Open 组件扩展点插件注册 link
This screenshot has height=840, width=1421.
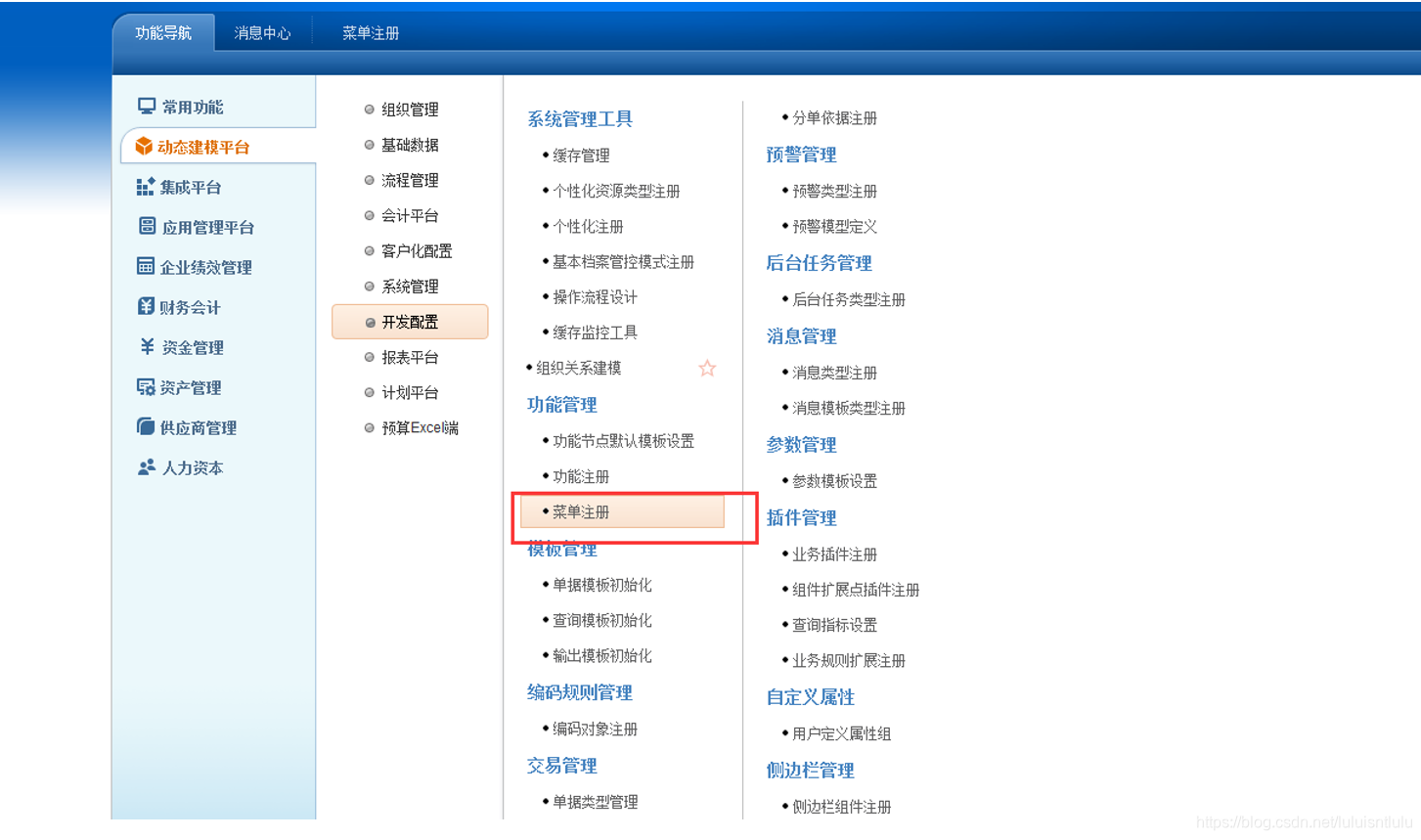(x=856, y=590)
